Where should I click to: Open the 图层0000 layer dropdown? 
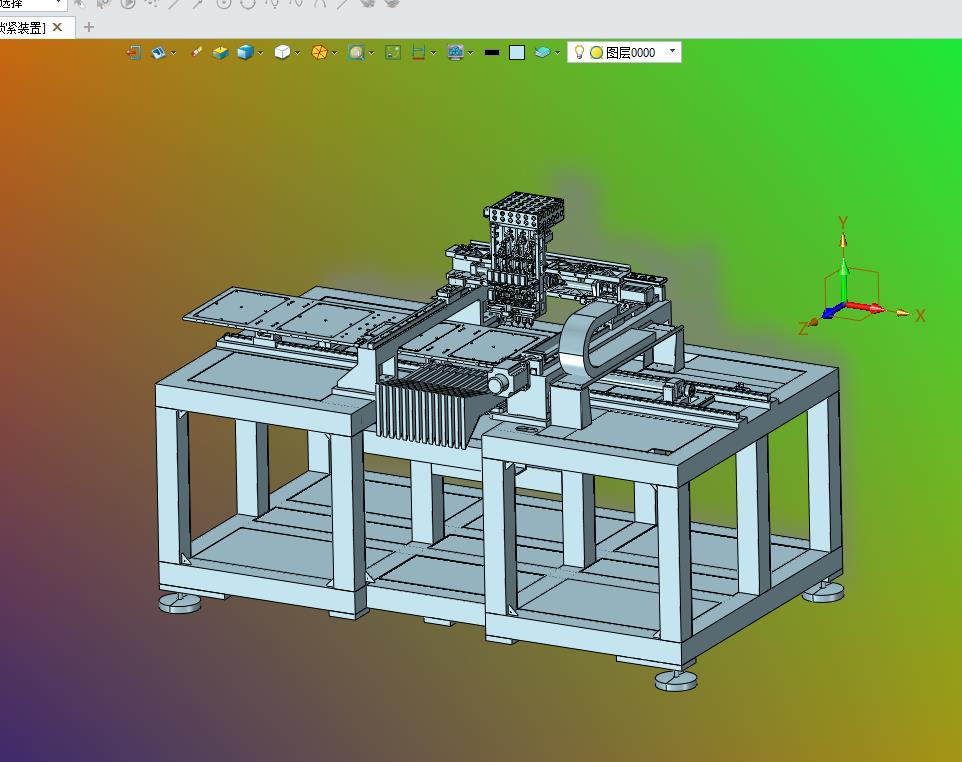pos(672,51)
